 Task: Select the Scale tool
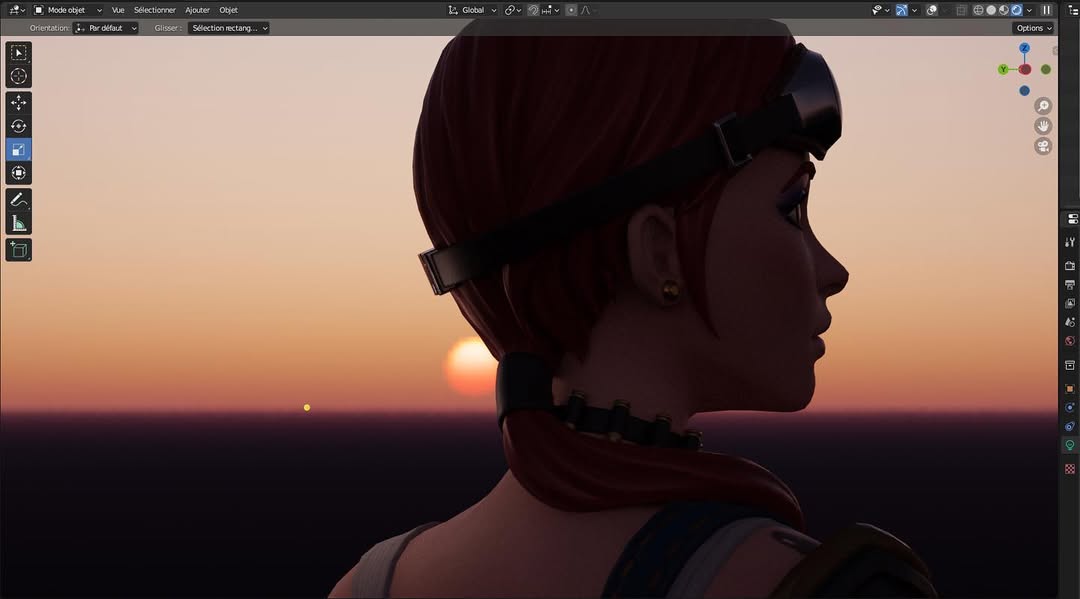tap(19, 149)
